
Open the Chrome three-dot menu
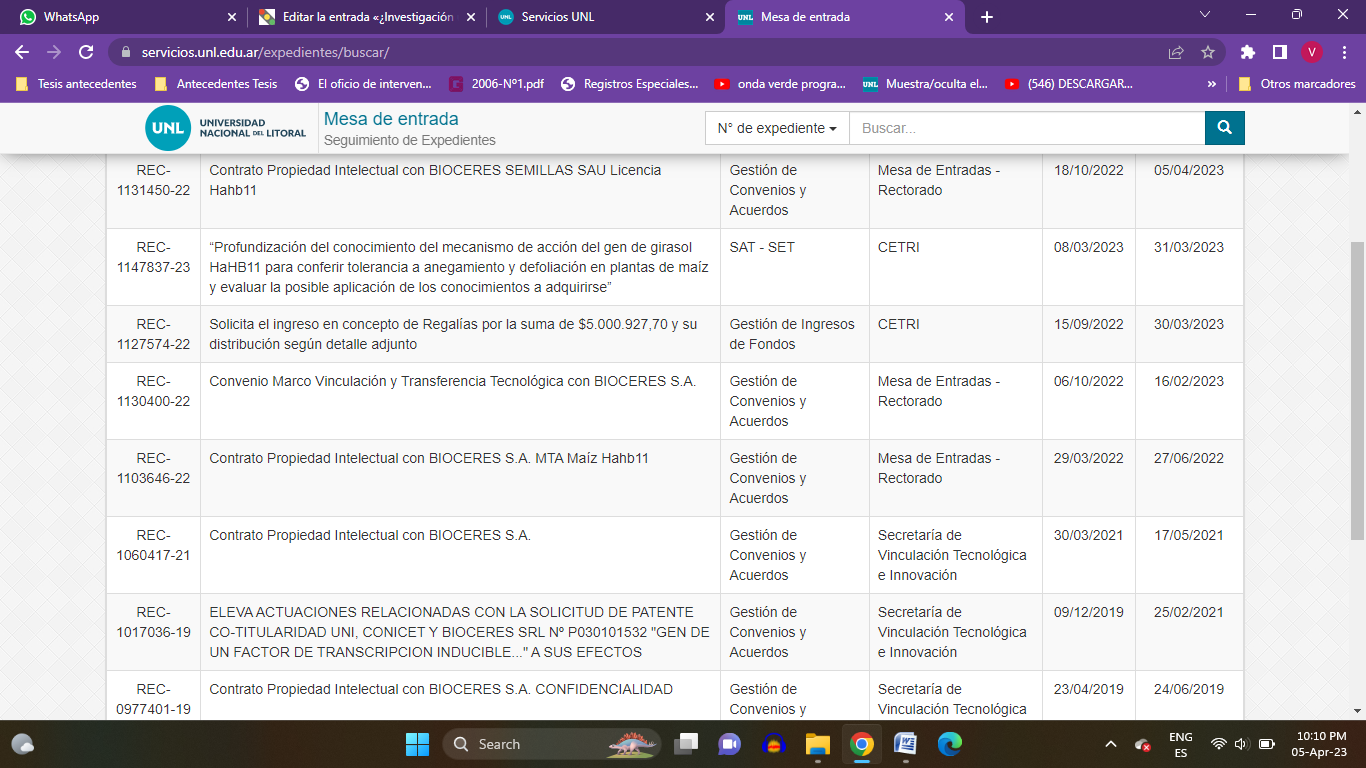1344,52
